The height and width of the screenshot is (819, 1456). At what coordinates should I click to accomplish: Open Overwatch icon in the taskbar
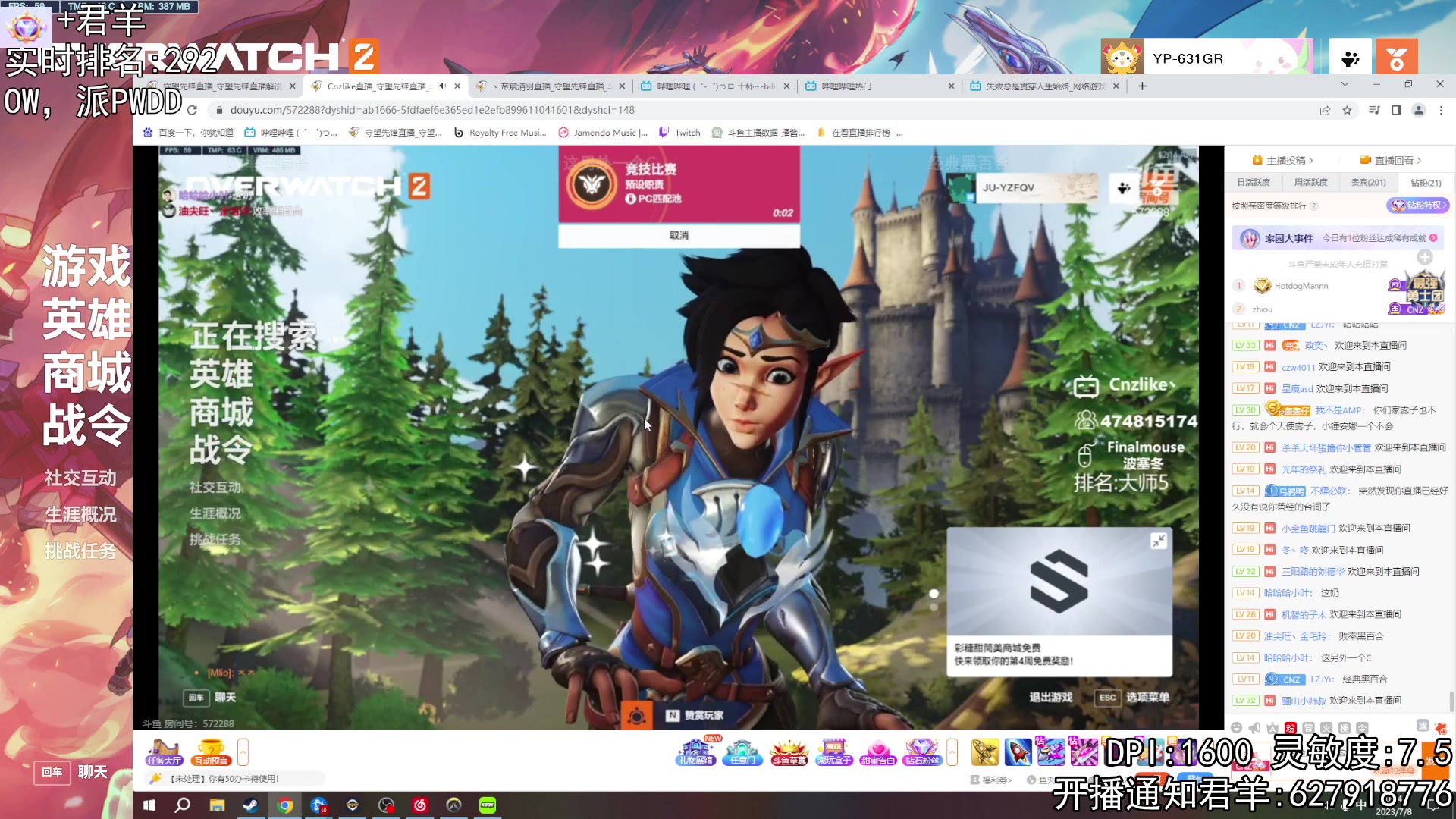point(453,805)
